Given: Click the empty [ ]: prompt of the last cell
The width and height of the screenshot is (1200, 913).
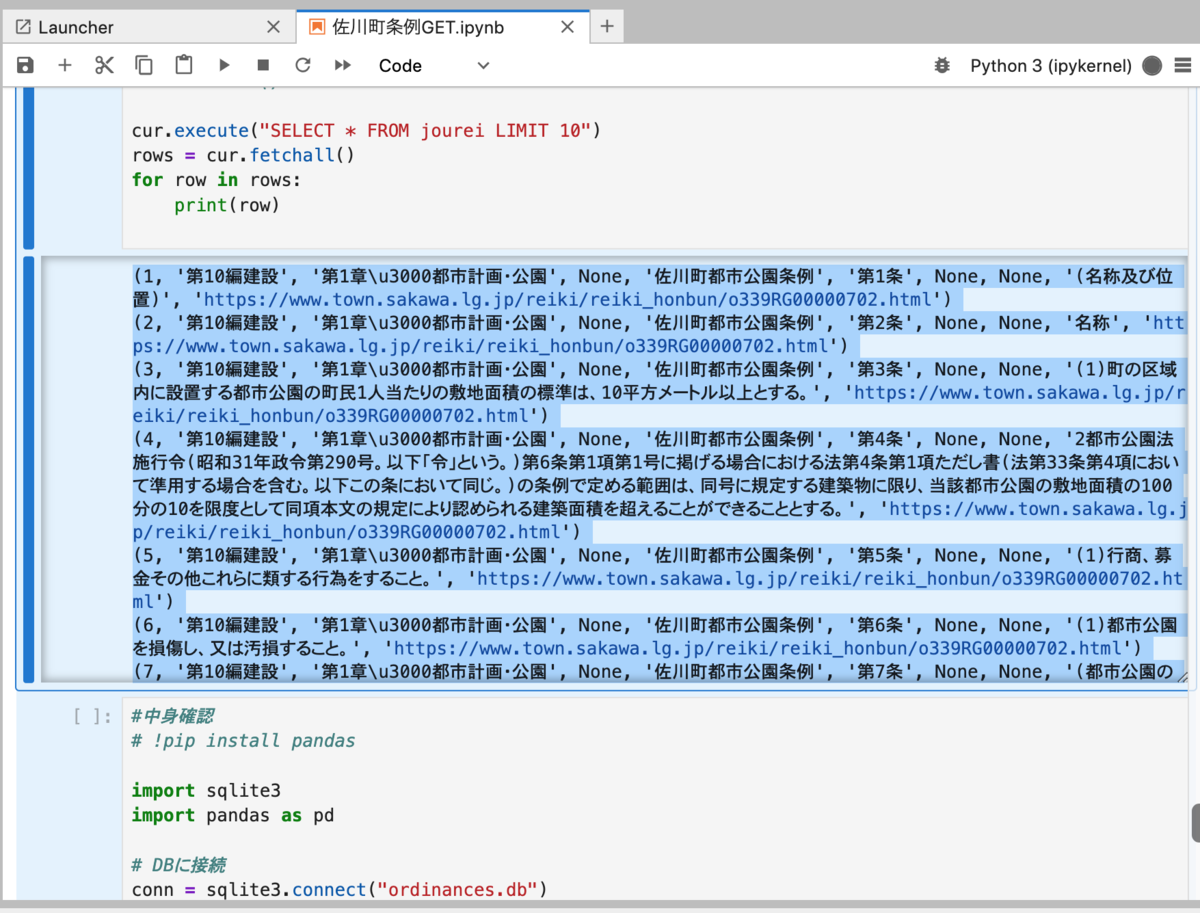Looking at the screenshot, I should [x=93, y=715].
